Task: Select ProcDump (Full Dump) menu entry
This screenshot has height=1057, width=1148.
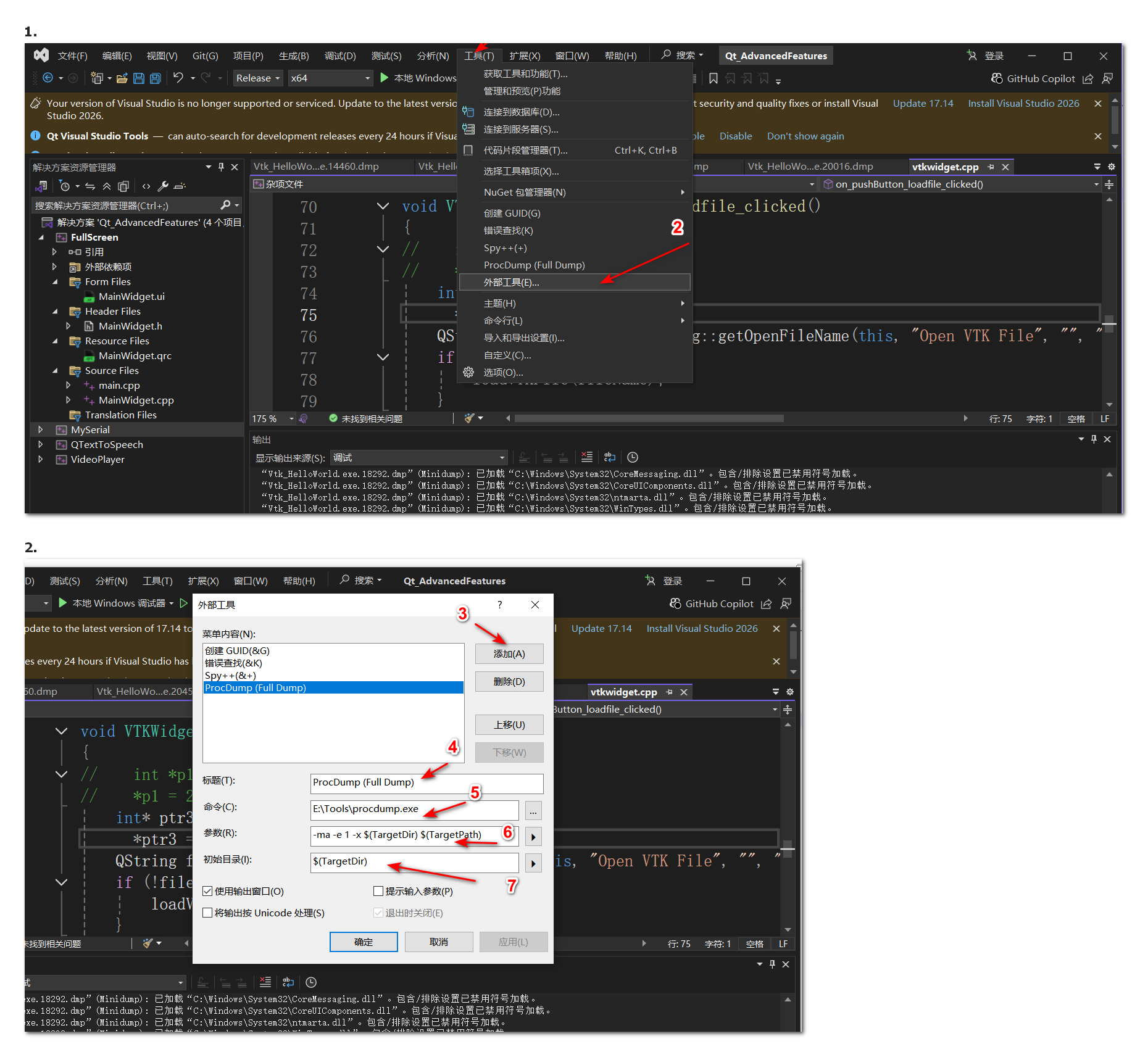Action: pos(574,265)
